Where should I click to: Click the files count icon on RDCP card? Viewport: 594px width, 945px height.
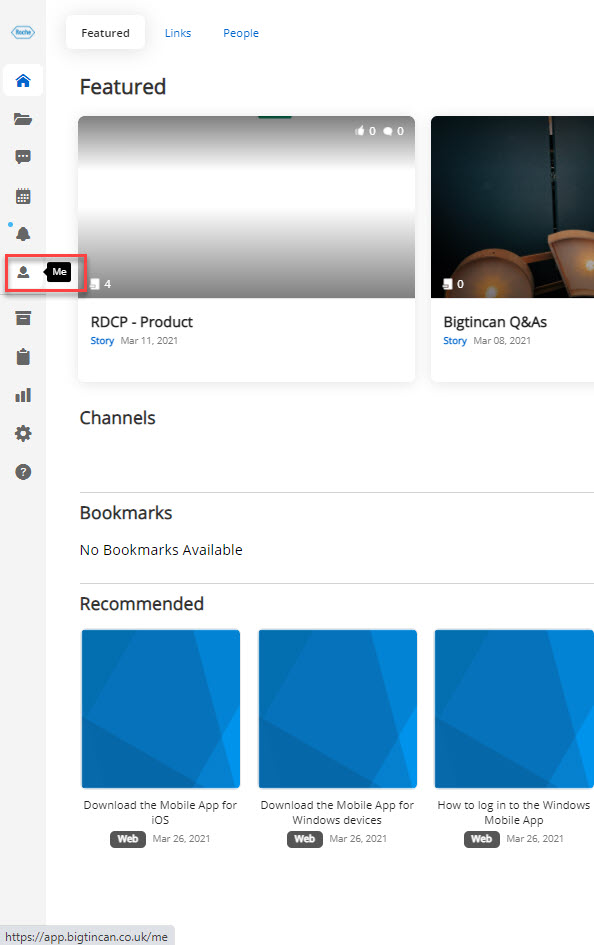coord(95,284)
